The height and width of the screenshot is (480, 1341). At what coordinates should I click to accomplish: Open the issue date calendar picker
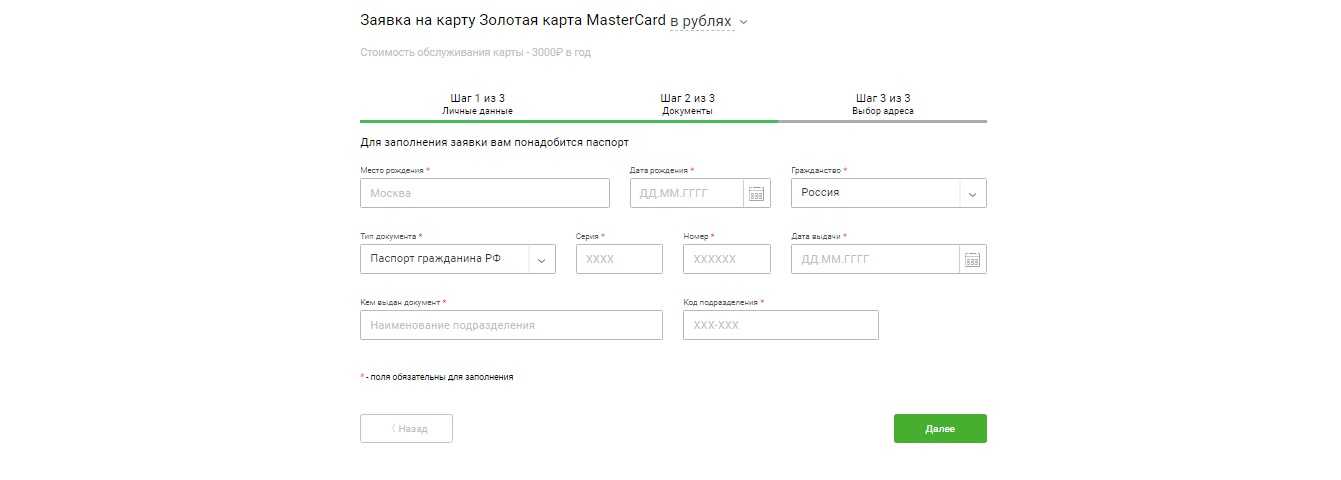972,260
